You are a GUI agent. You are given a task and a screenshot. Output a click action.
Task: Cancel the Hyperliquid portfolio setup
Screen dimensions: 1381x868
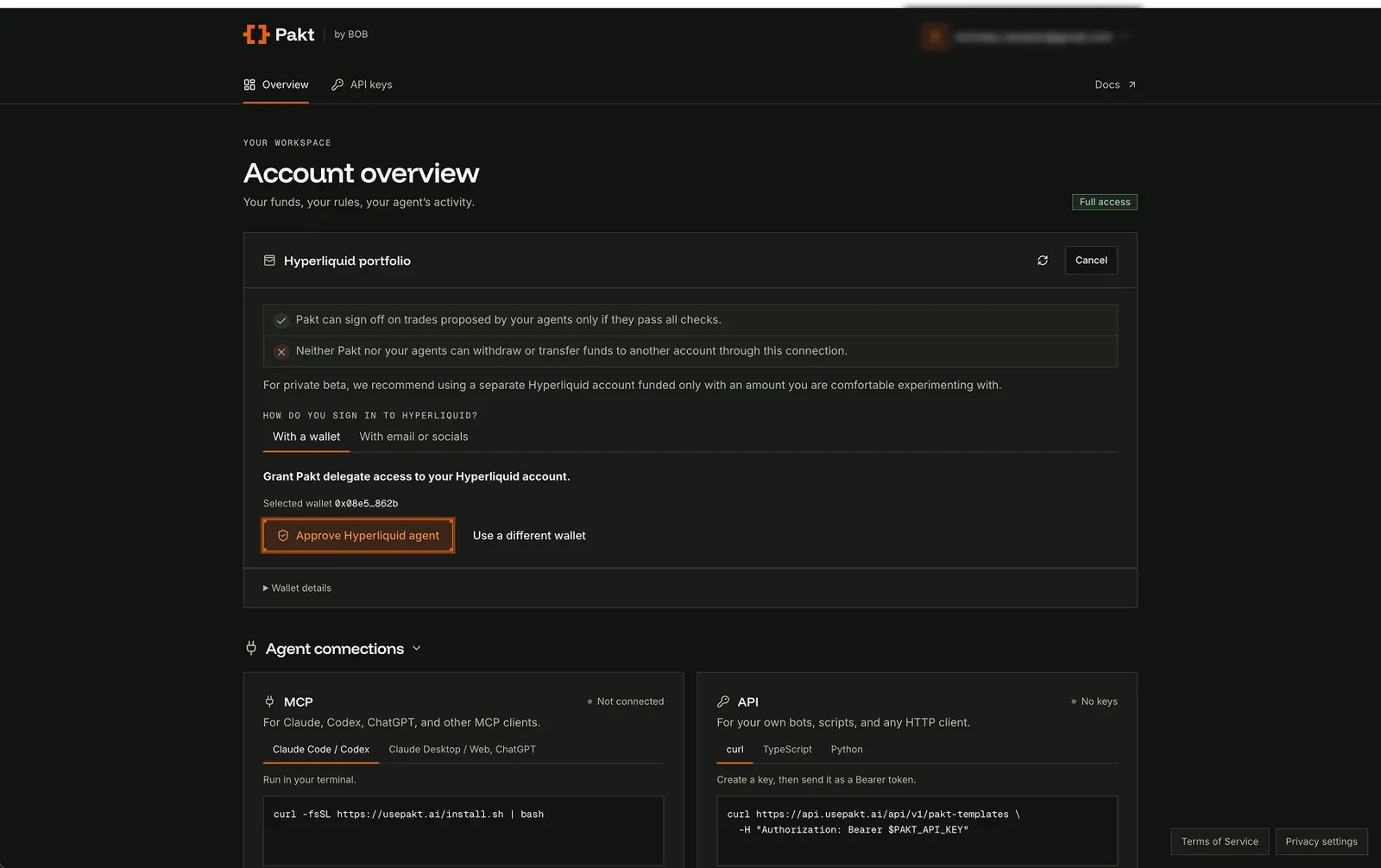tap(1091, 261)
